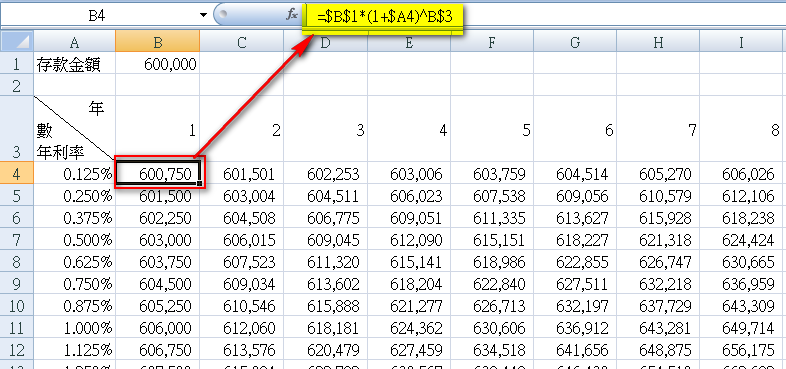The image size is (786, 369).
Task: Click year header cell with value 8
Action: 741,128
